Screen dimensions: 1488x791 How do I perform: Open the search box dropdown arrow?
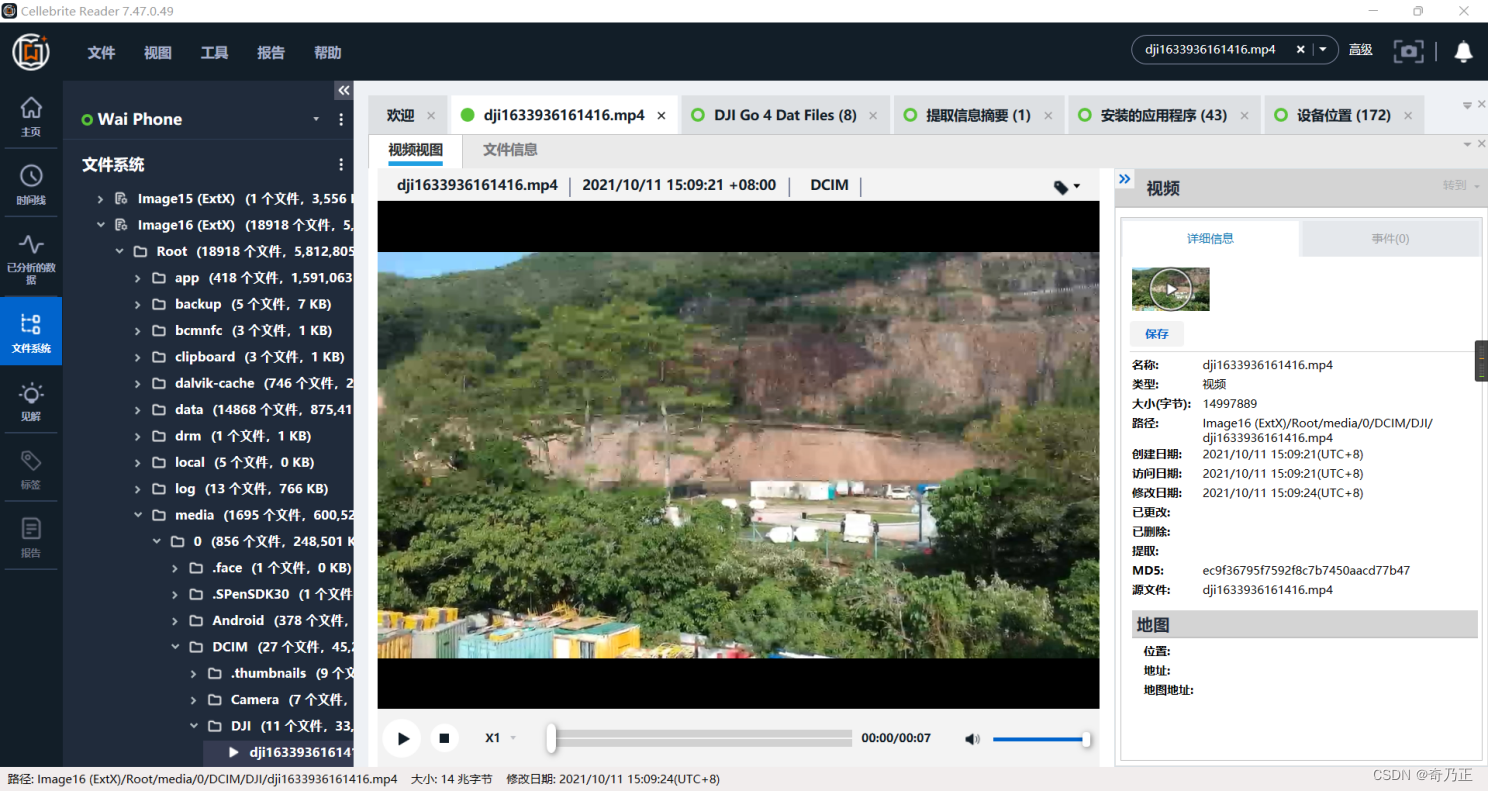(1323, 49)
